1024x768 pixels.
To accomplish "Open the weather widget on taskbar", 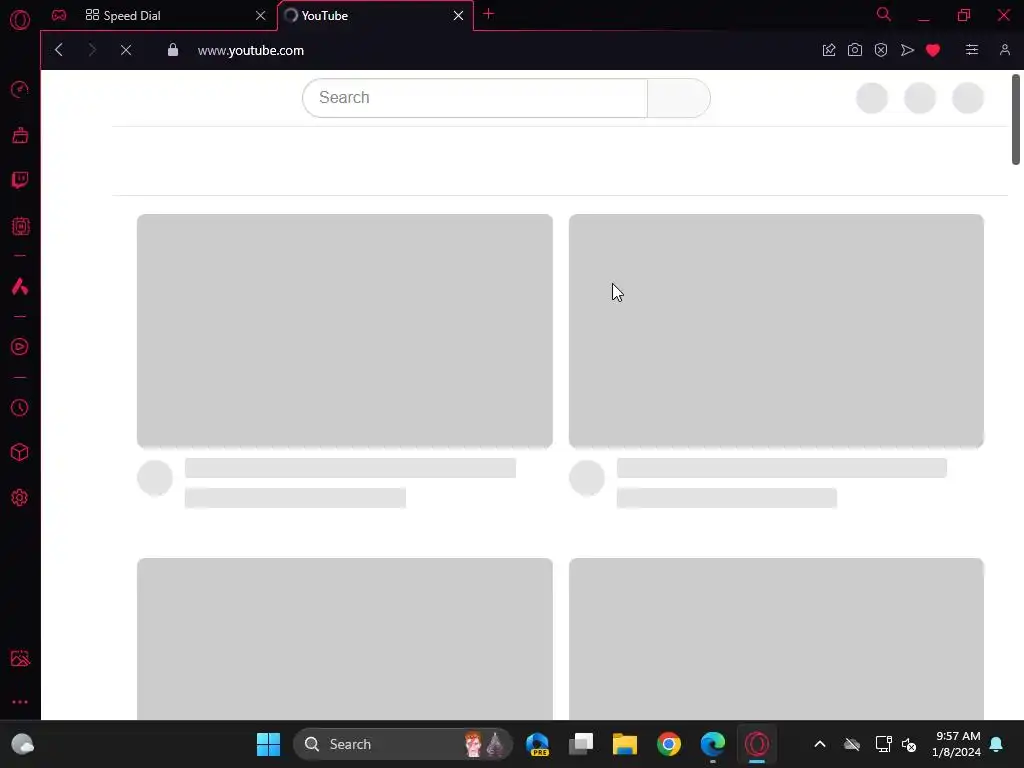I will 23,744.
